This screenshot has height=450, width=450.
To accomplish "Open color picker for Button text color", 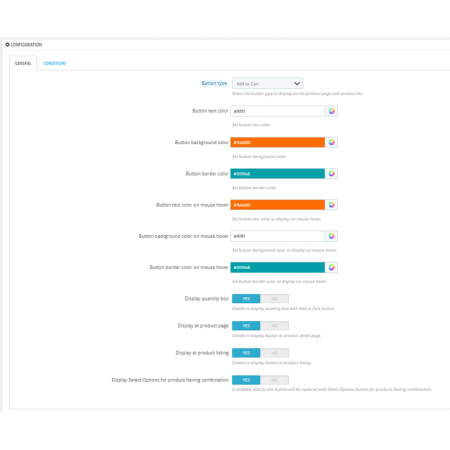I will [x=331, y=111].
